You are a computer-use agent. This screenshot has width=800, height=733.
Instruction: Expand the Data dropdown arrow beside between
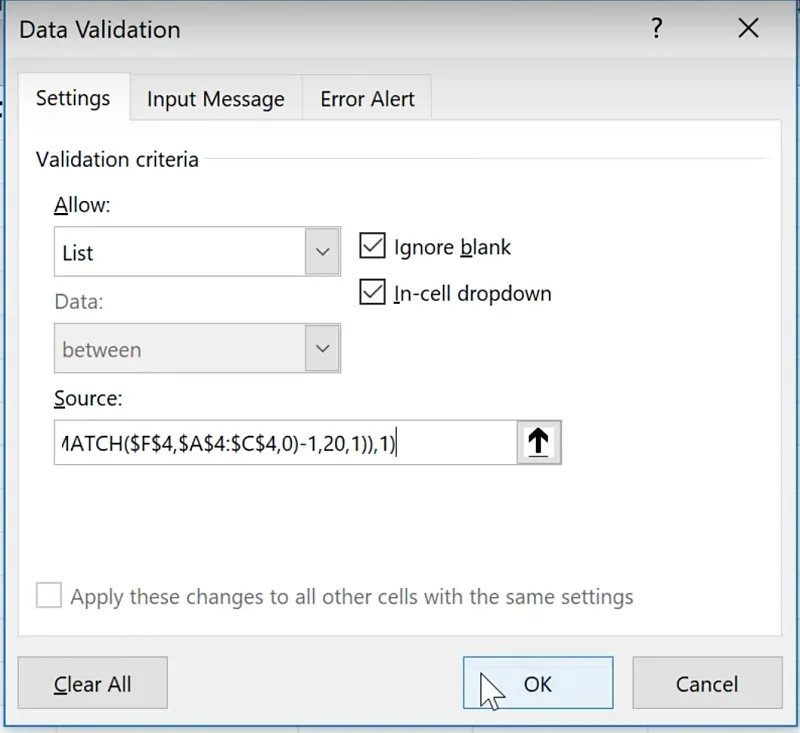tap(322, 349)
